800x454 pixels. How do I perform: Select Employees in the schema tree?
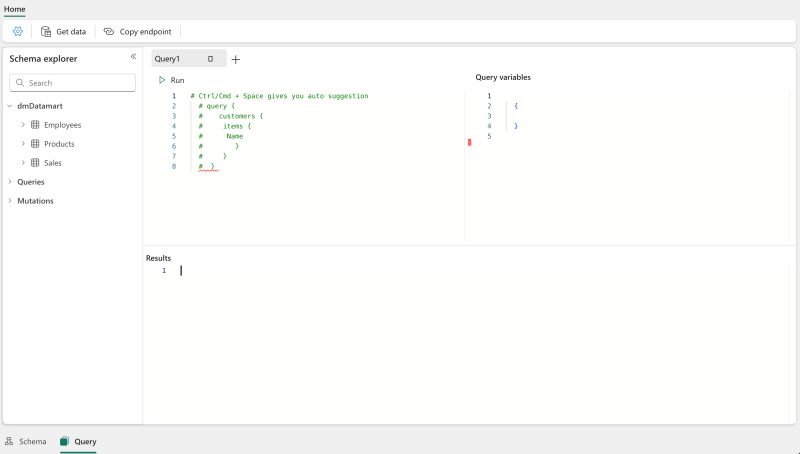63,125
